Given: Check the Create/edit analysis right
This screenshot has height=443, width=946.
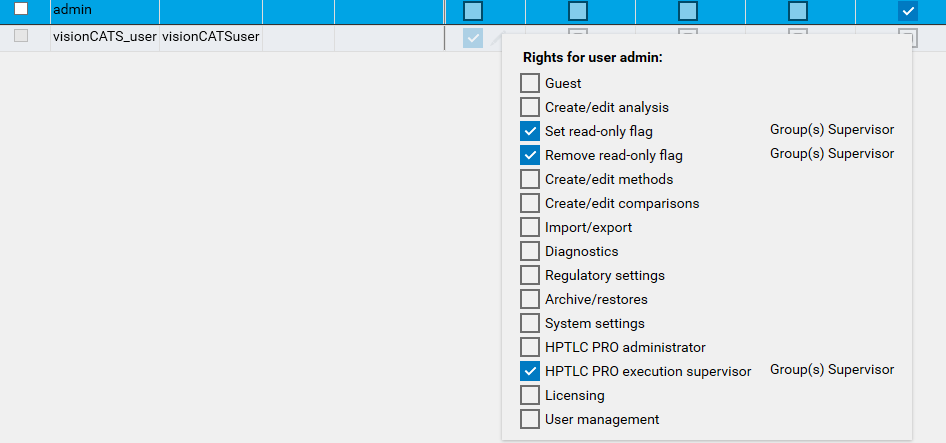Looking at the screenshot, I should (530, 107).
